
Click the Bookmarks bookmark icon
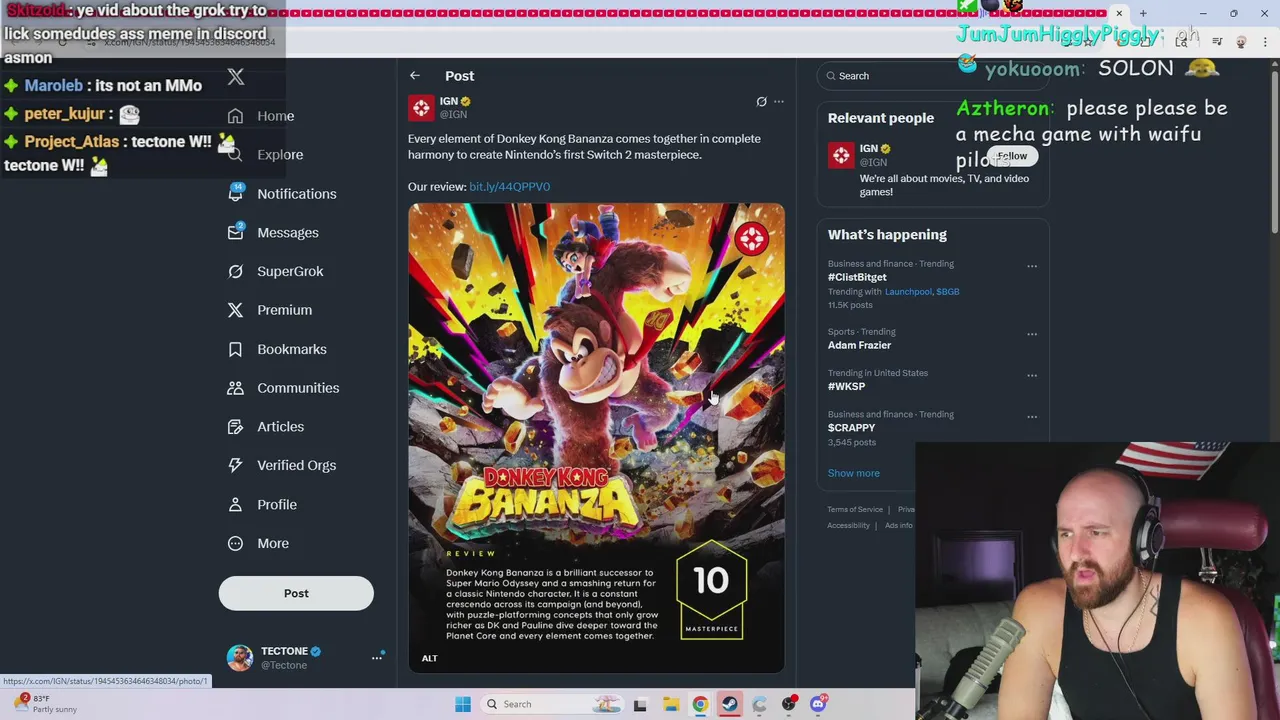[235, 349]
